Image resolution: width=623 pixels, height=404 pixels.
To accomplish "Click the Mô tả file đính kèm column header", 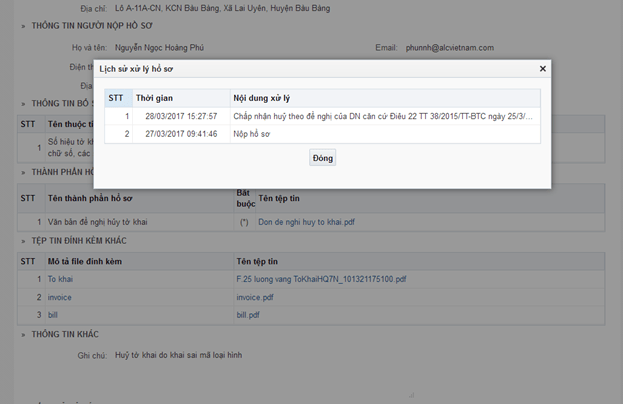I will coord(85,261).
